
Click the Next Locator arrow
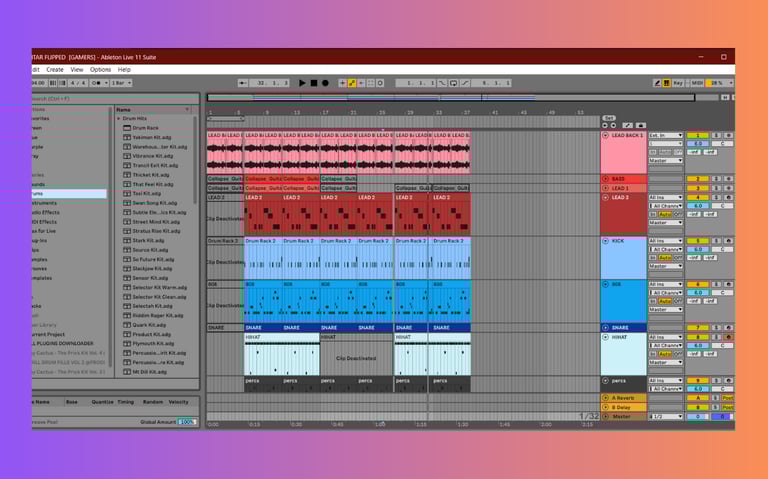(x=613, y=125)
